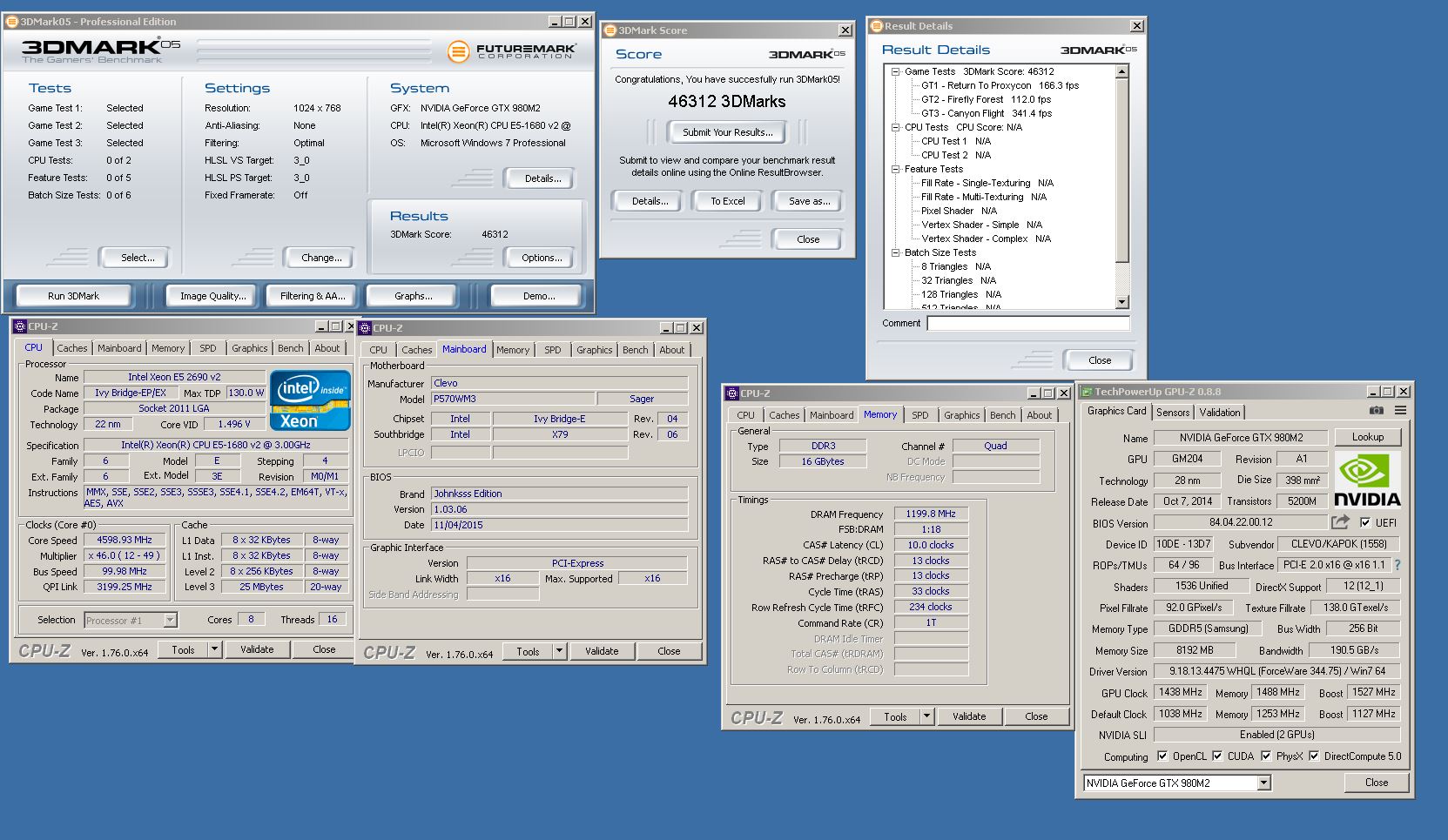Click the 3DMark Score window title icon
The height and width of the screenshot is (840, 1448).
tap(610, 30)
